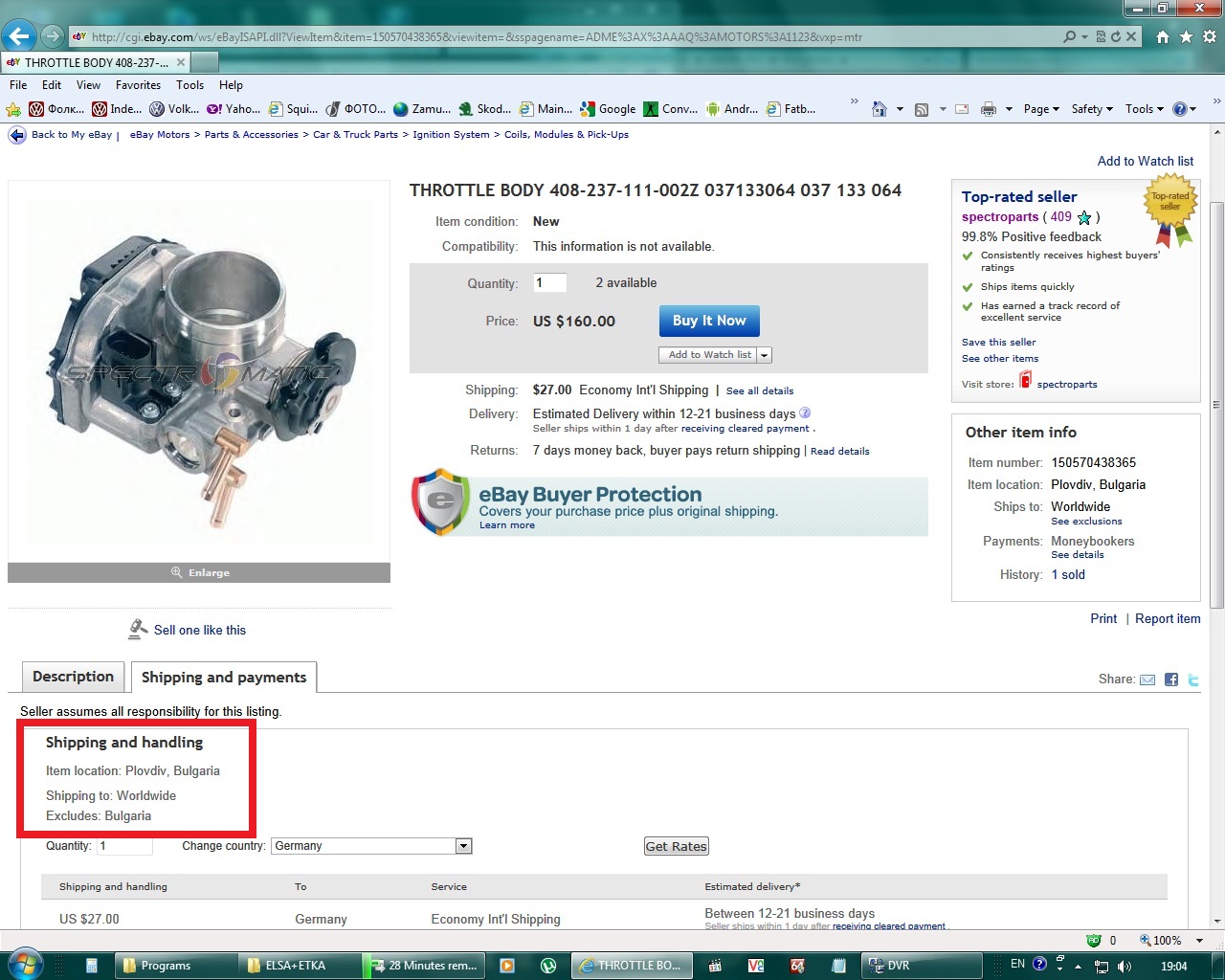Enlarge the throttle body product image
Image resolution: width=1225 pixels, height=980 pixels.
(199, 572)
